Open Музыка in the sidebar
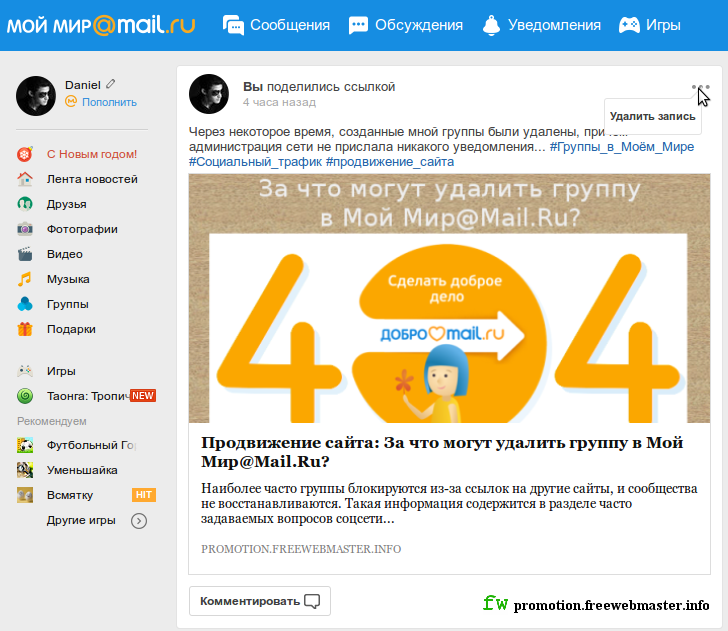 [x=68, y=280]
